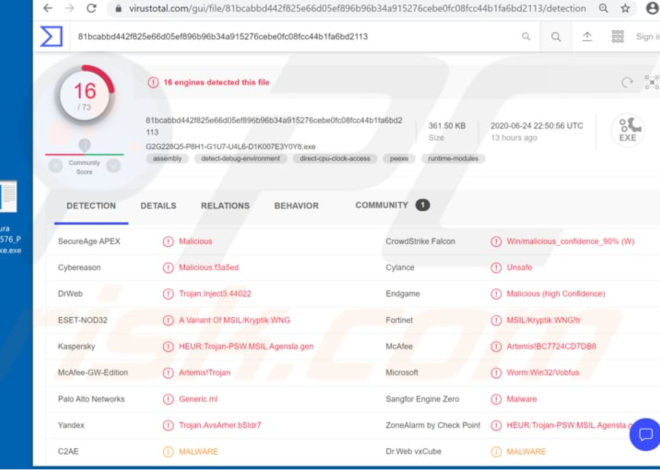Click the zoom magnifier icon in the address bar
Screen dimensions: 660x470
(x=603, y=8)
